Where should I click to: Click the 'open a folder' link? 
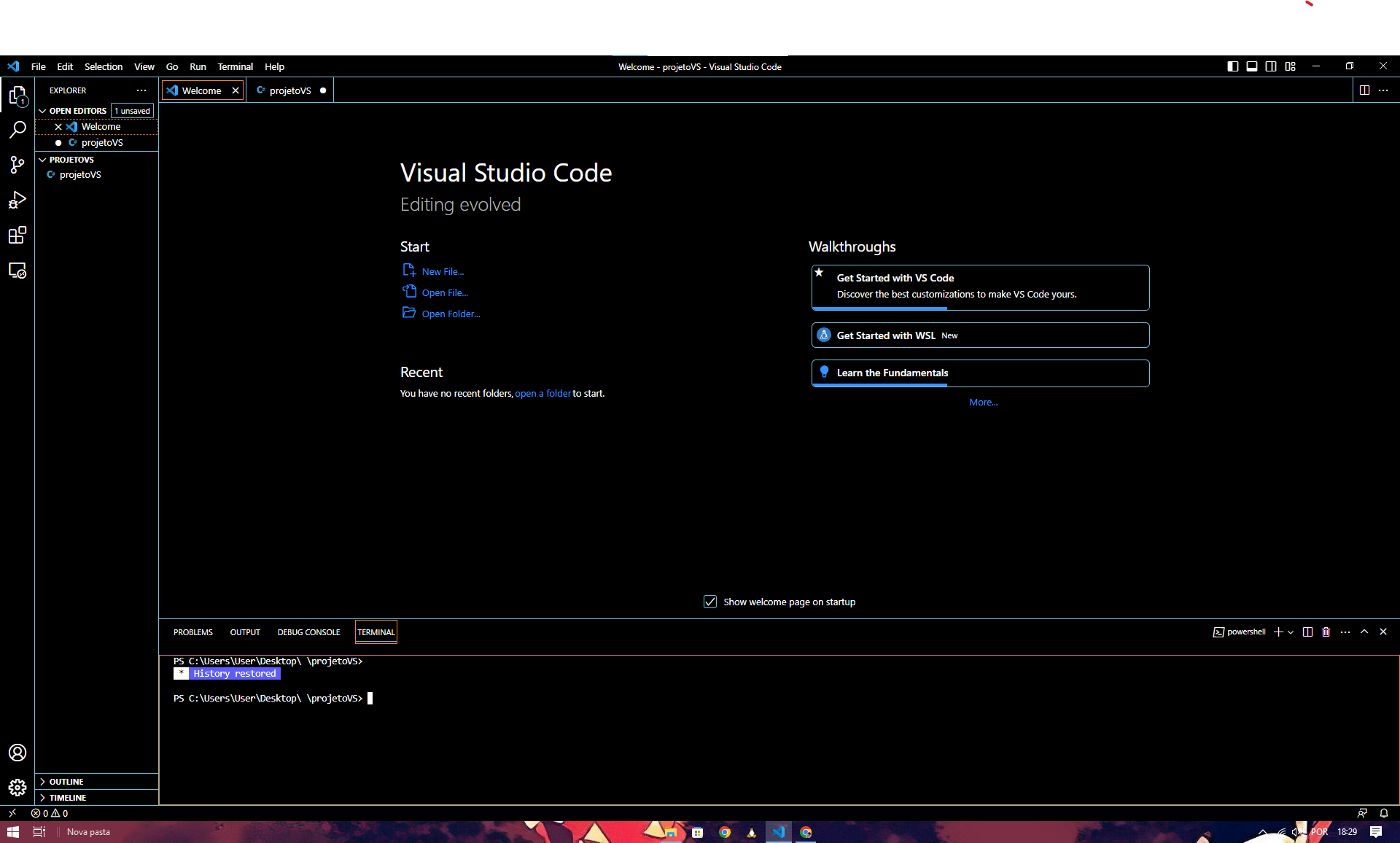pos(542,393)
